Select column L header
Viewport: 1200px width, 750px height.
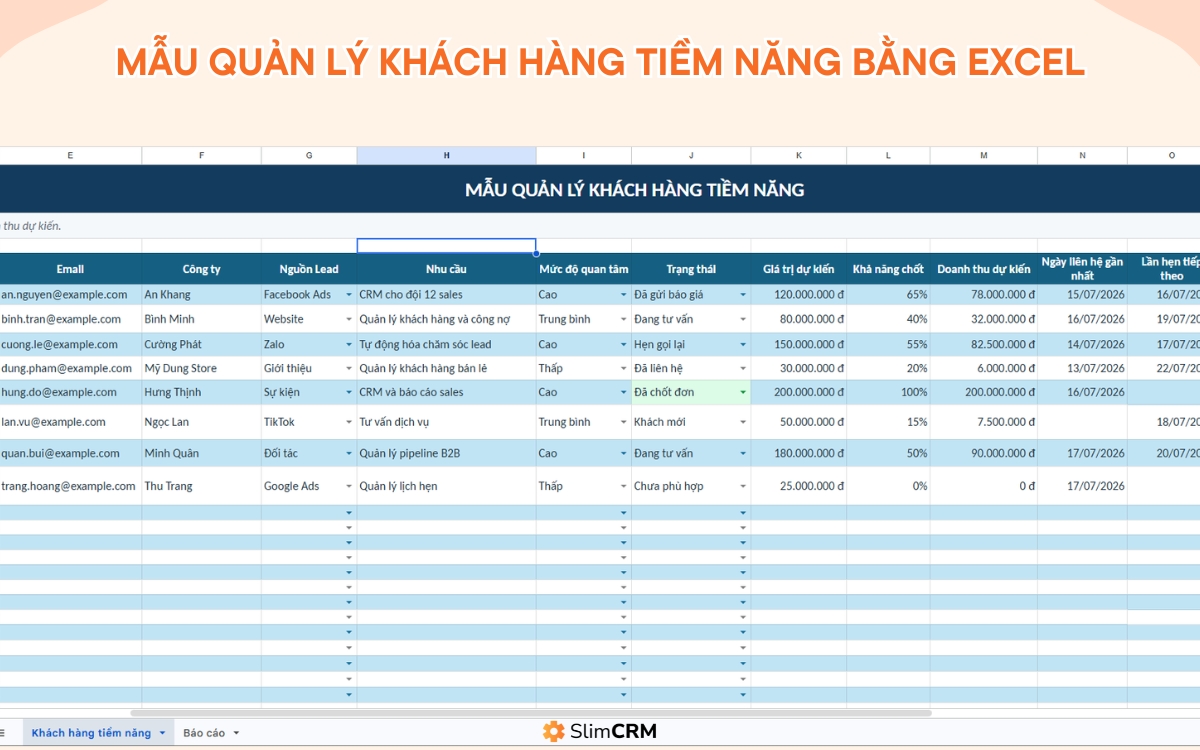point(888,156)
